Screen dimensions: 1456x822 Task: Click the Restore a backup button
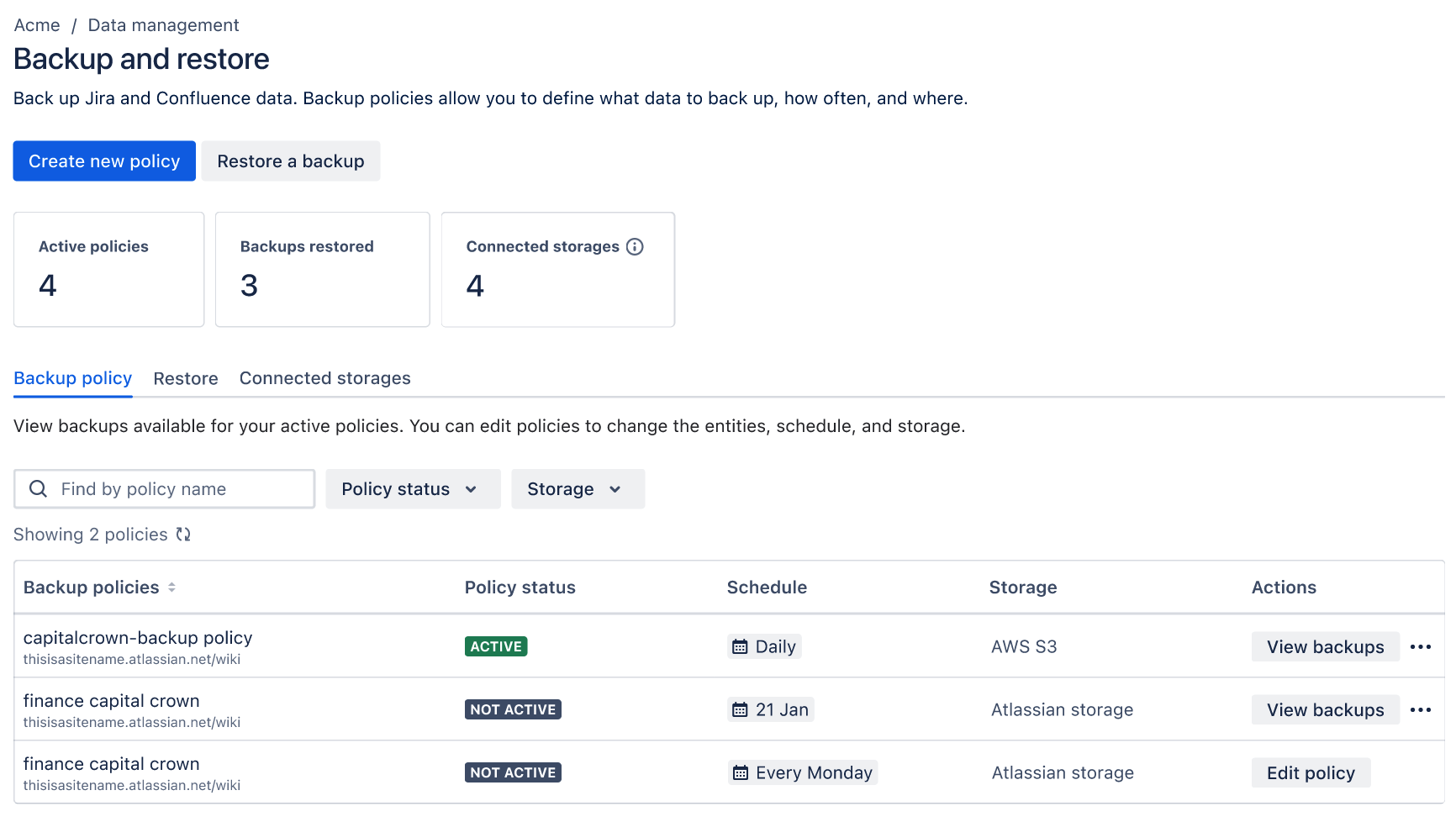click(x=290, y=161)
